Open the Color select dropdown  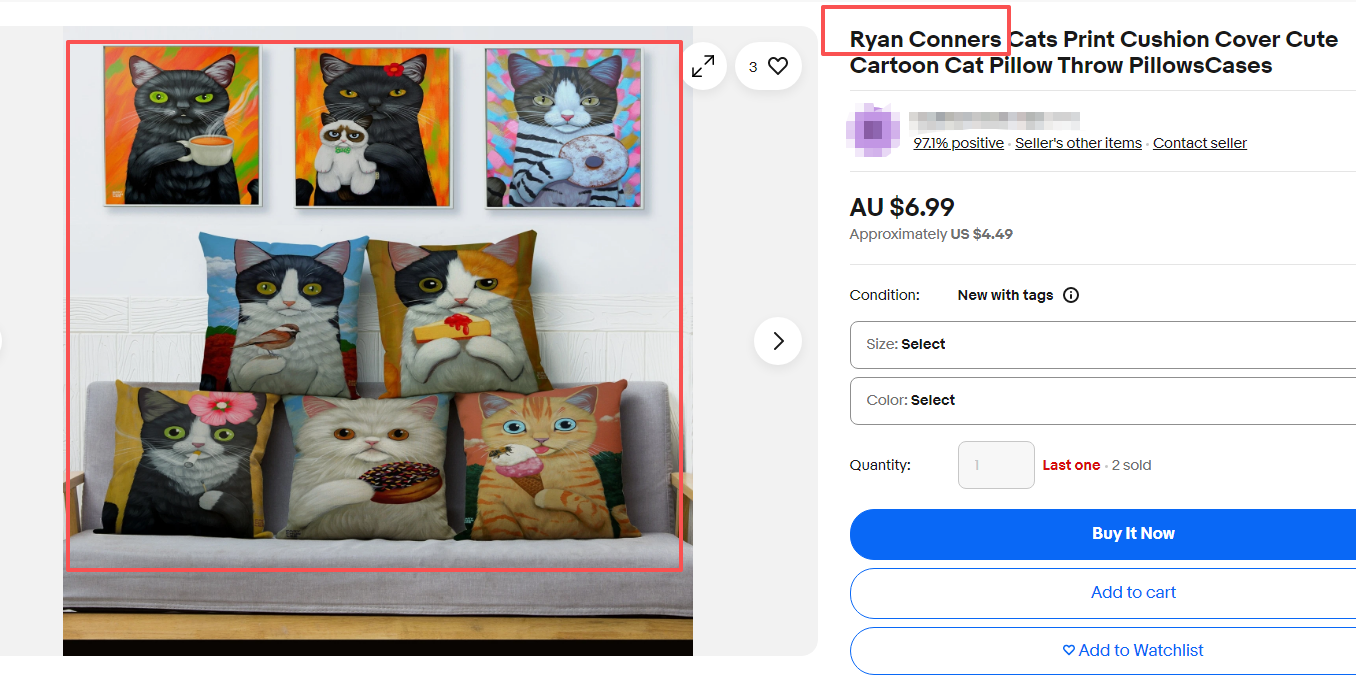(1102, 400)
